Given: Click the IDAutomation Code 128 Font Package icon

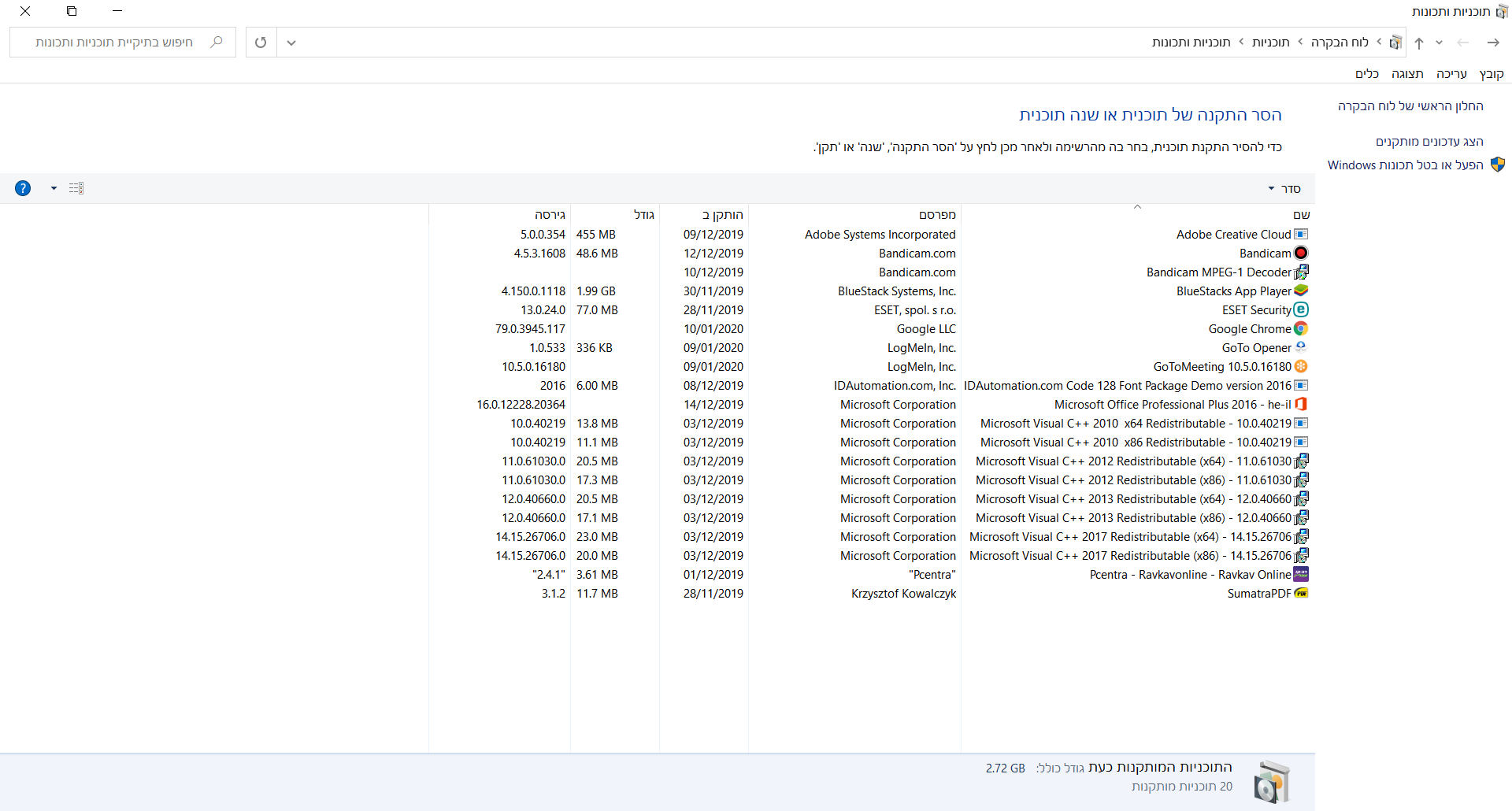Looking at the screenshot, I should 1301,385.
